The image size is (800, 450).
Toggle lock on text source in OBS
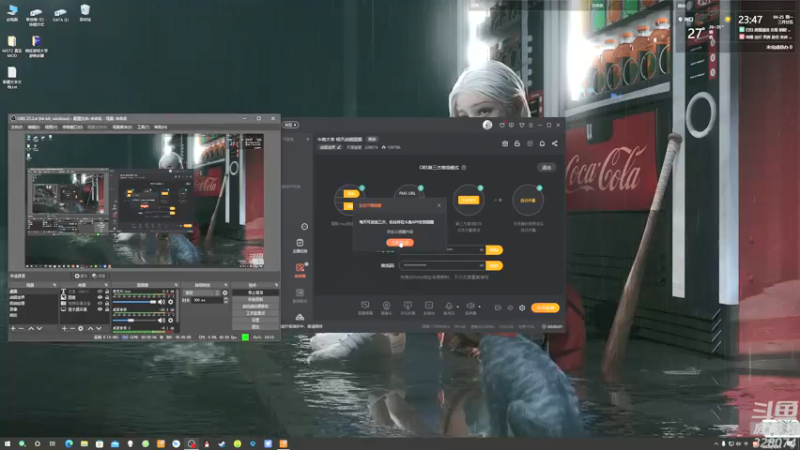click(107, 291)
